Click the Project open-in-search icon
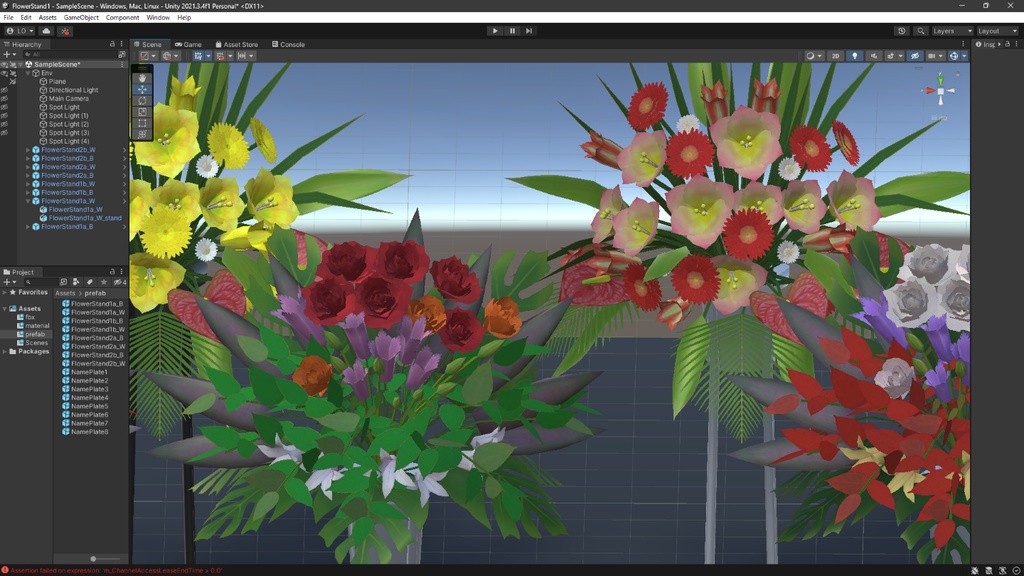This screenshot has width=1024, height=576. [x=63, y=282]
